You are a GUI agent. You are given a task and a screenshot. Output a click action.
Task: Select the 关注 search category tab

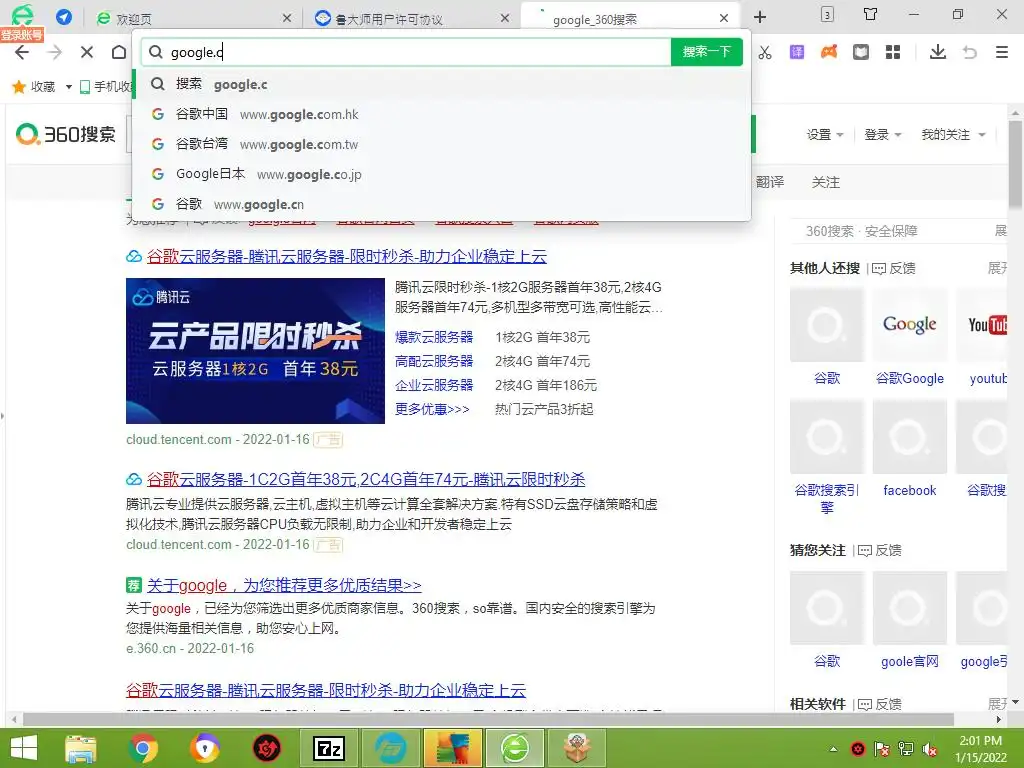pyautogui.click(x=825, y=182)
